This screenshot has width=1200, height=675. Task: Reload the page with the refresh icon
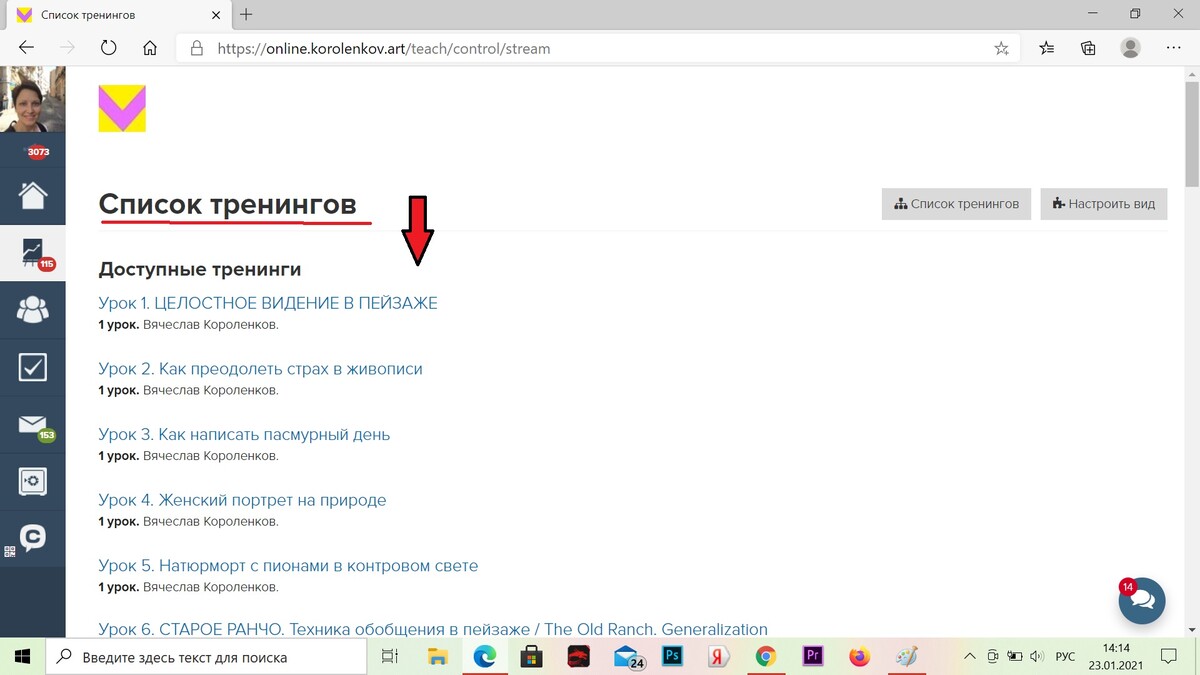click(x=109, y=48)
